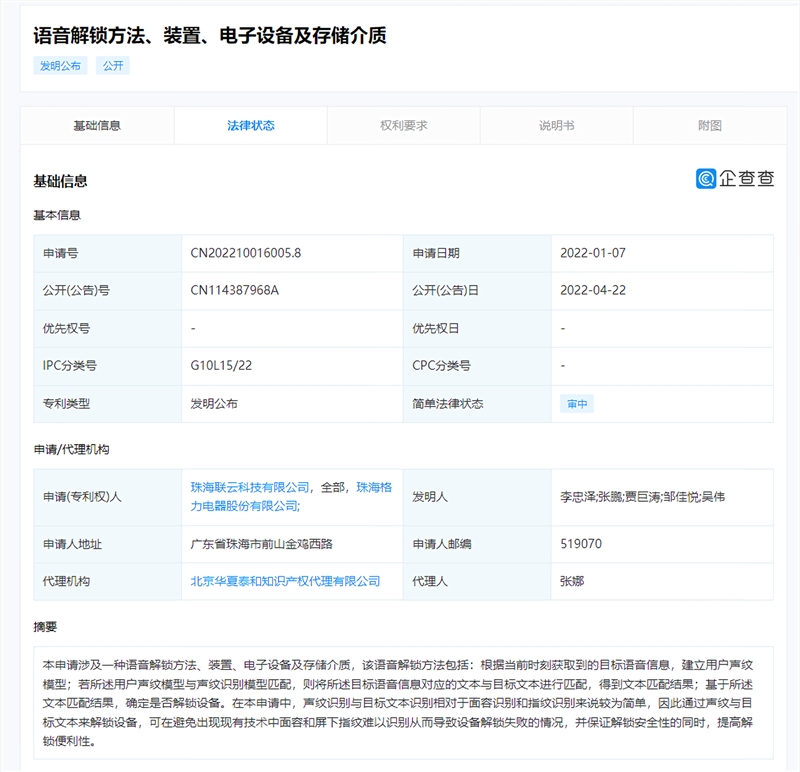Viewport: 800px width, 772px height.
Task: Click the 优先权日 label cell
Action: tap(477, 329)
